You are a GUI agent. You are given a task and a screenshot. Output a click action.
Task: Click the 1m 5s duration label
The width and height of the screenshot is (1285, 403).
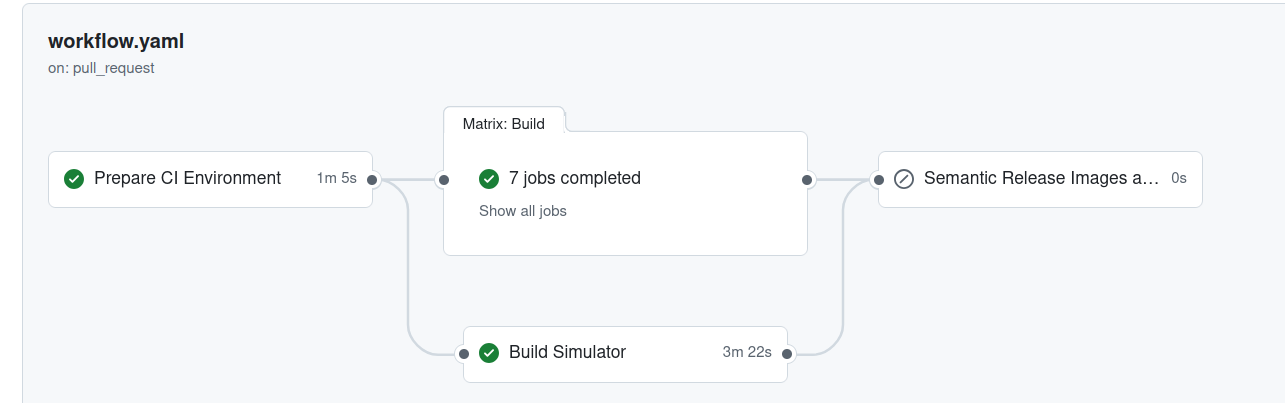coord(337,179)
